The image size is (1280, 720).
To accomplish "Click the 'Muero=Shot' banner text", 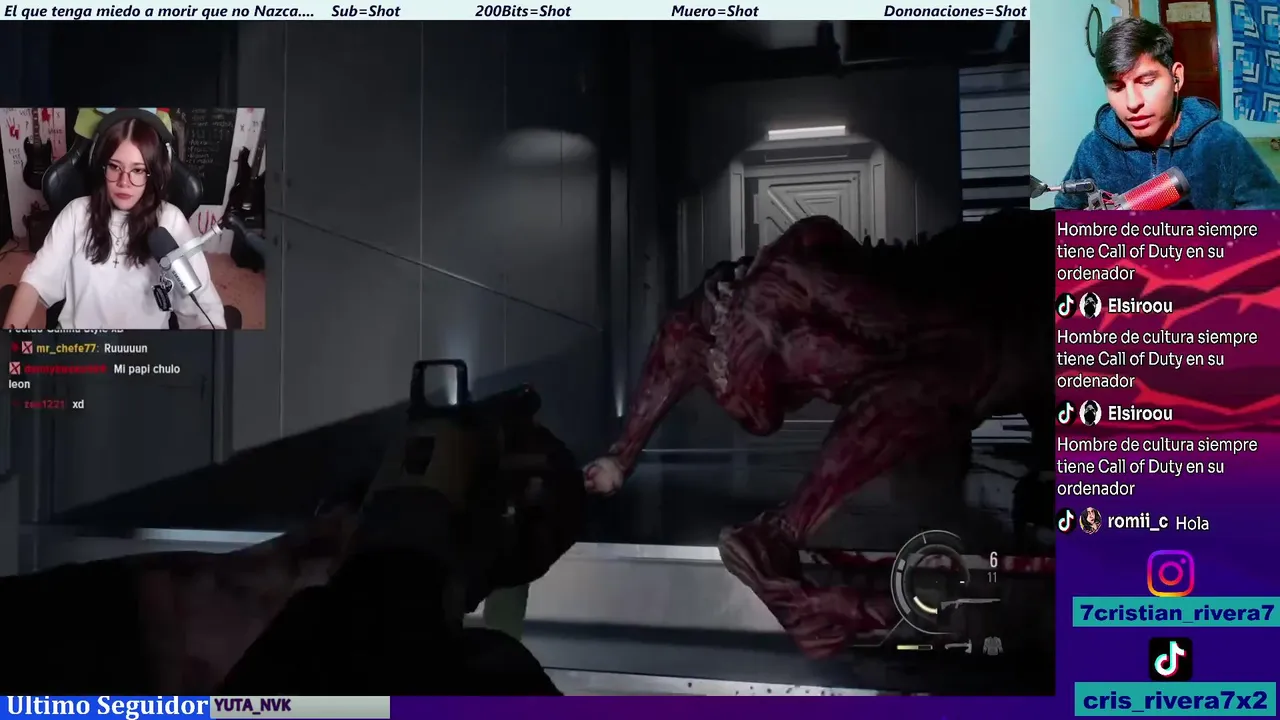I will coord(714,11).
